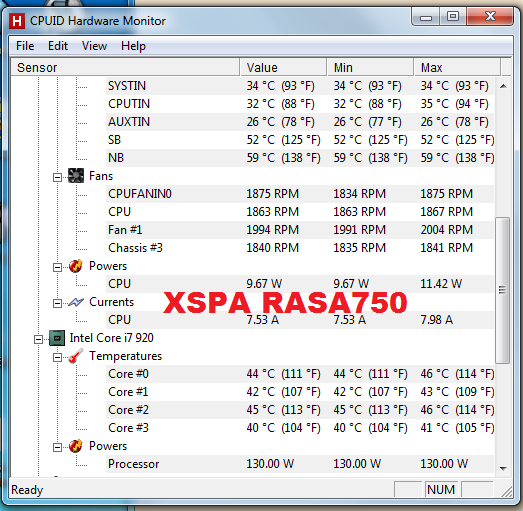Select the Core #2 temperature row
The width and height of the screenshot is (523, 511).
[x=300, y=410]
